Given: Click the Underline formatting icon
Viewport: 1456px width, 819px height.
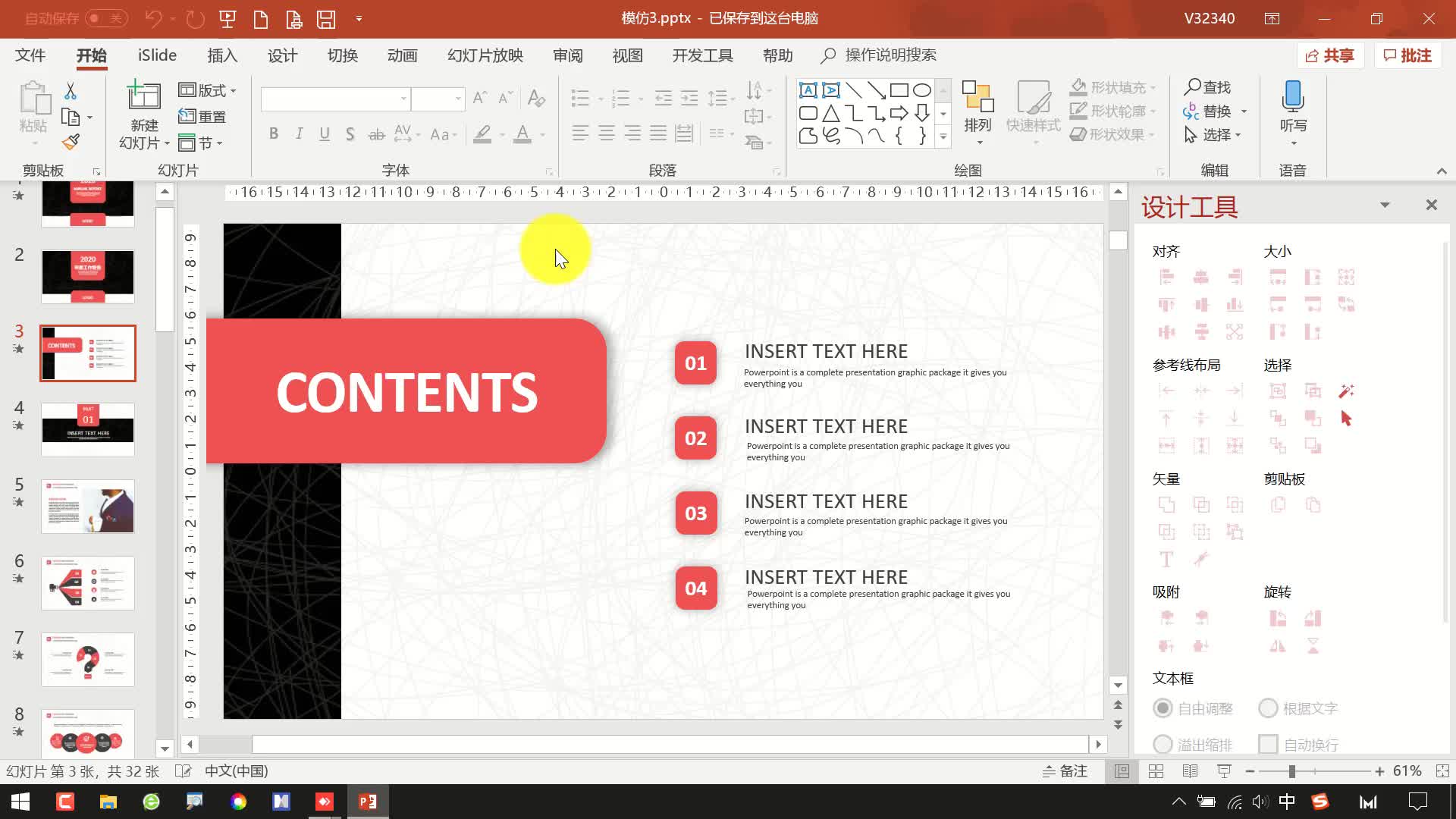Looking at the screenshot, I should click(325, 134).
